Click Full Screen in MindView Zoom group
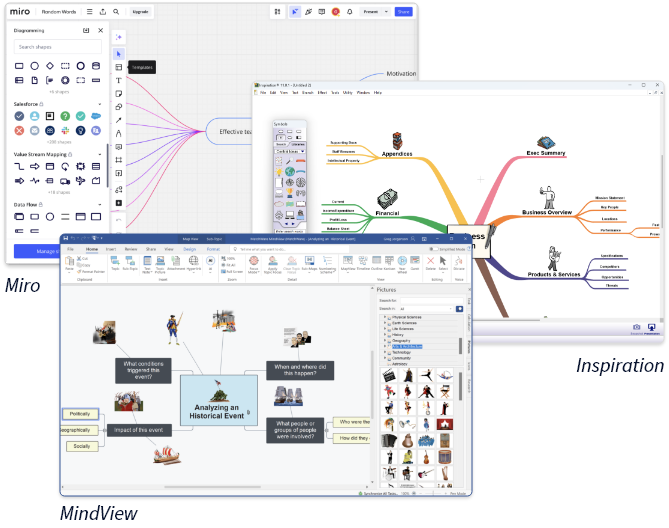The height and width of the screenshot is (528, 669). [x=232, y=271]
